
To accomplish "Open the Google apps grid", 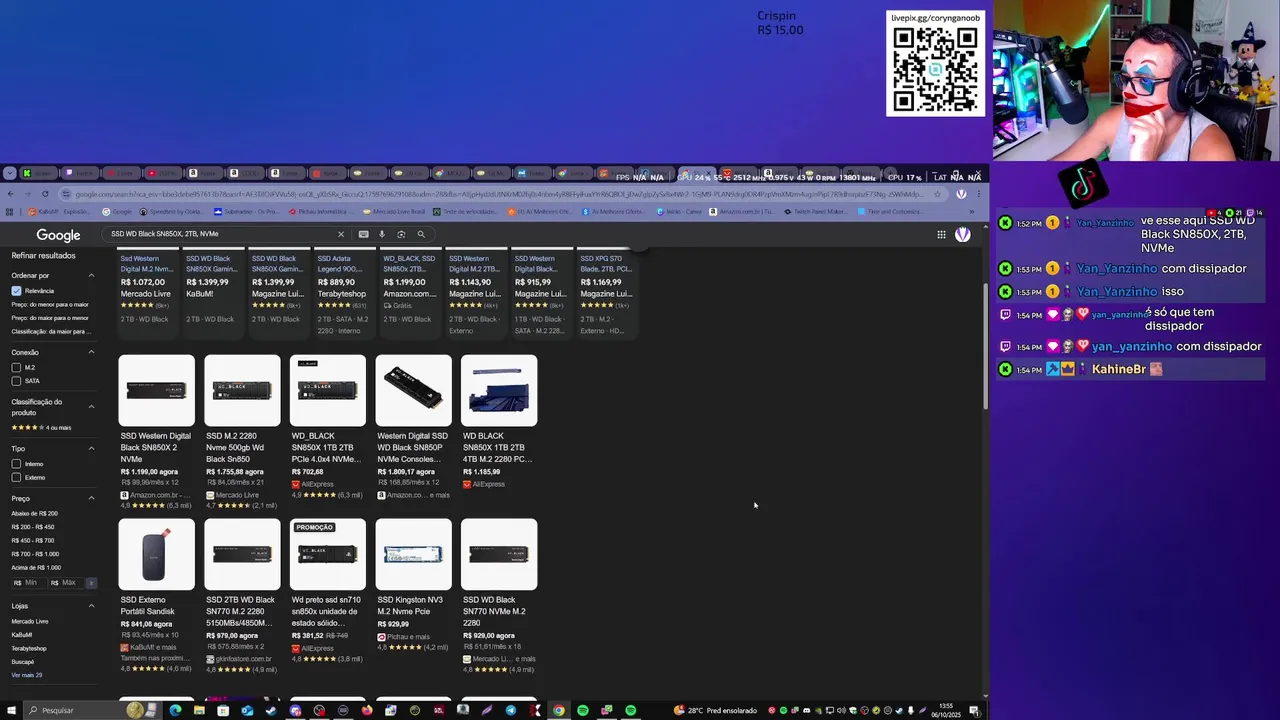I will pyautogui.click(x=941, y=234).
